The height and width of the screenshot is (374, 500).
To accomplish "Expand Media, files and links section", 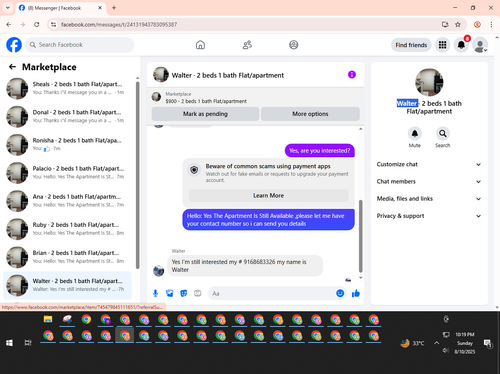I will (429, 199).
